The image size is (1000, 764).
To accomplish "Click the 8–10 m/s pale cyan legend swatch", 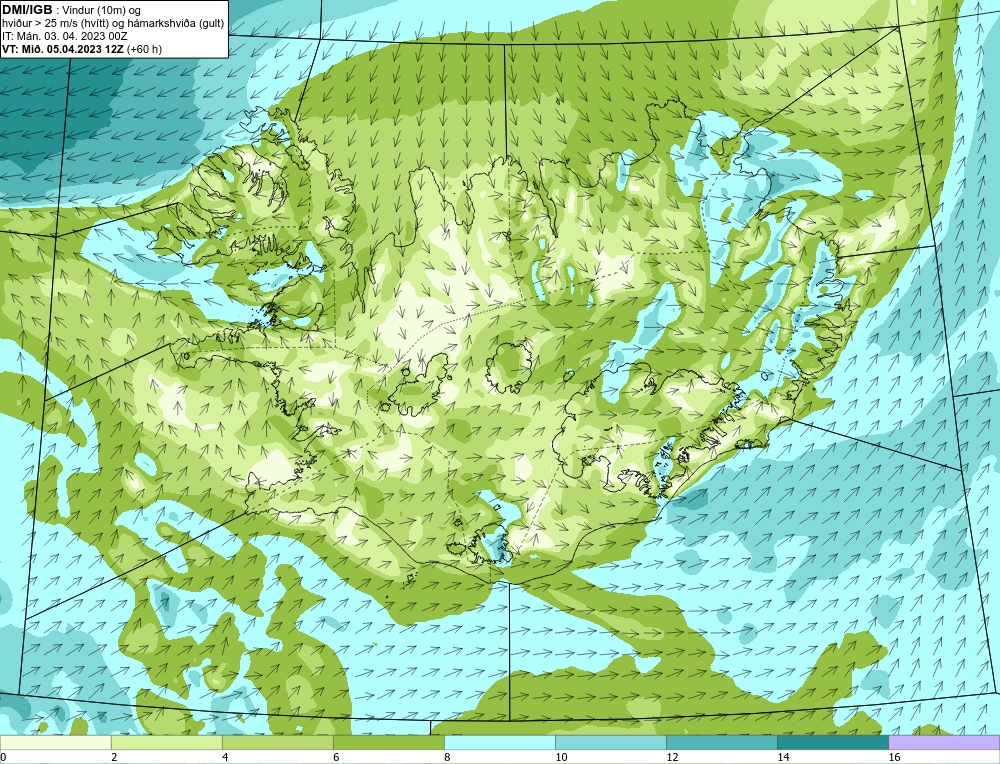I will [499, 742].
